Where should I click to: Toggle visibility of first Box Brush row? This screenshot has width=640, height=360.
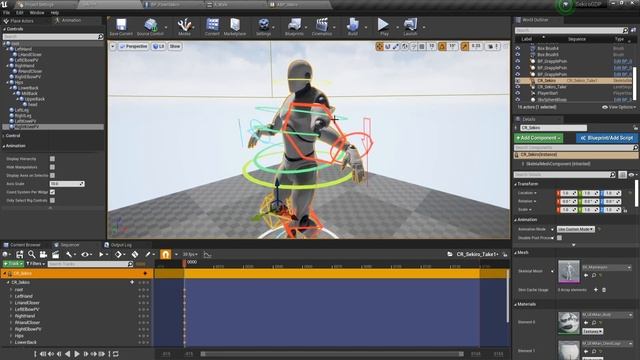click(x=518, y=48)
